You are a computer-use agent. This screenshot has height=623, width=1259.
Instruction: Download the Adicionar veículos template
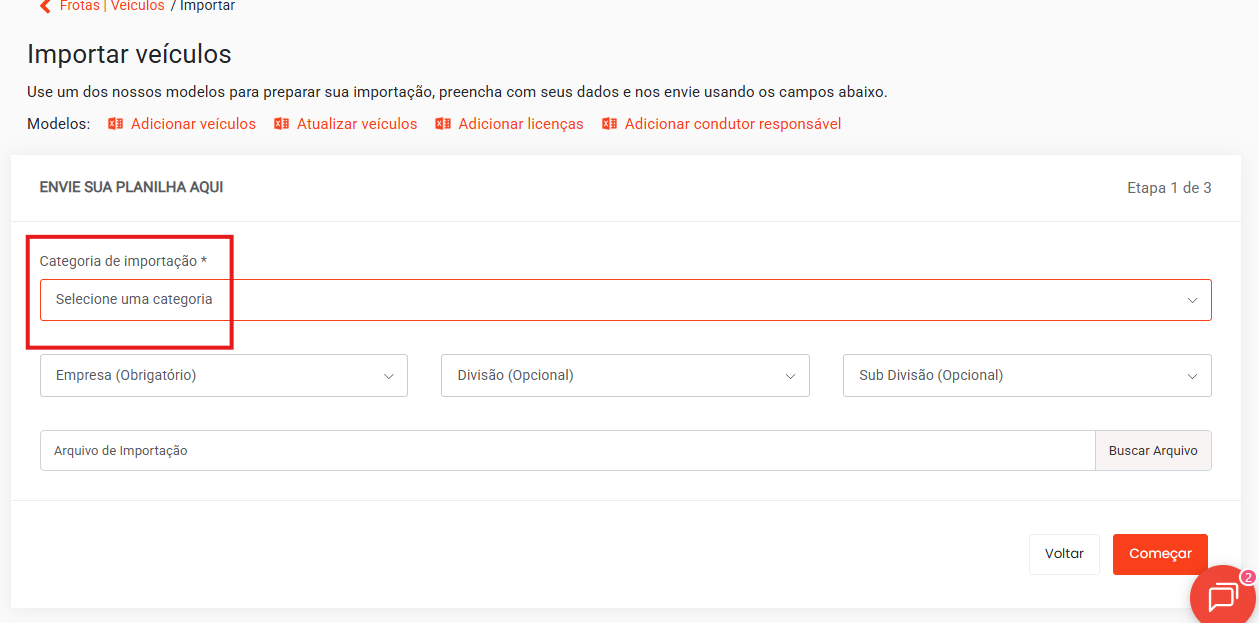click(193, 124)
